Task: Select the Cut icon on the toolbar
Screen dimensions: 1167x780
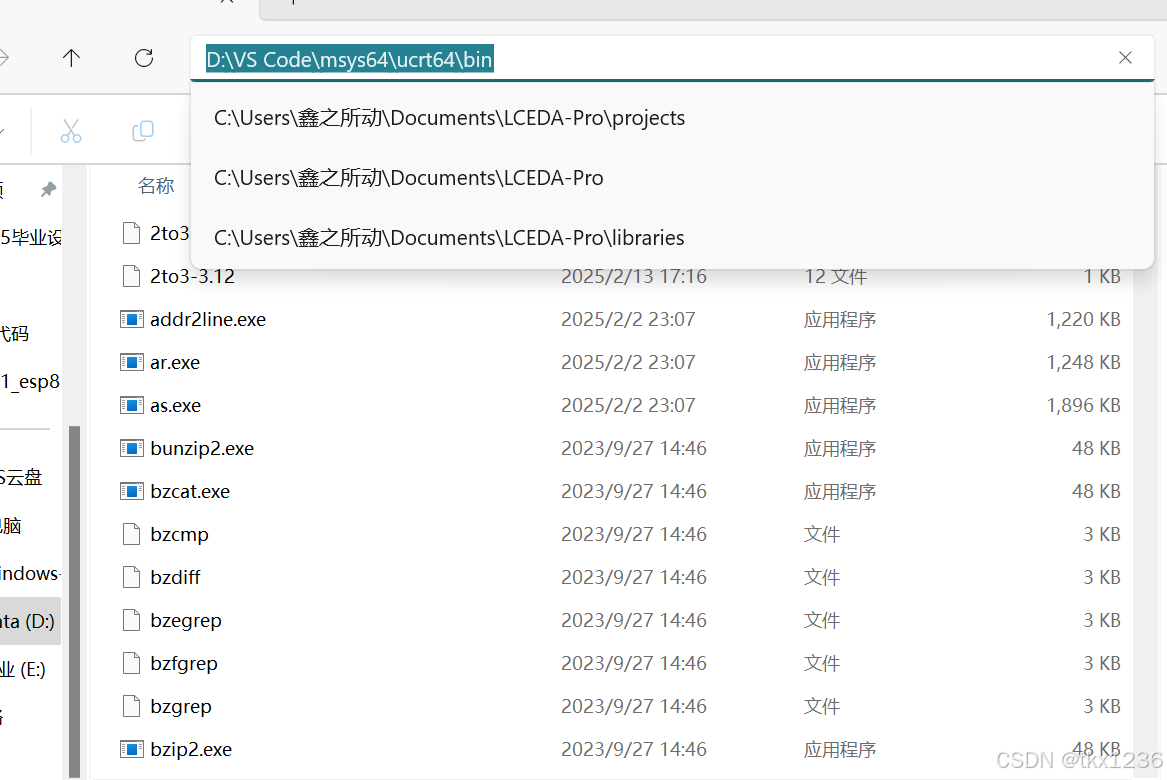Action: coord(70,131)
